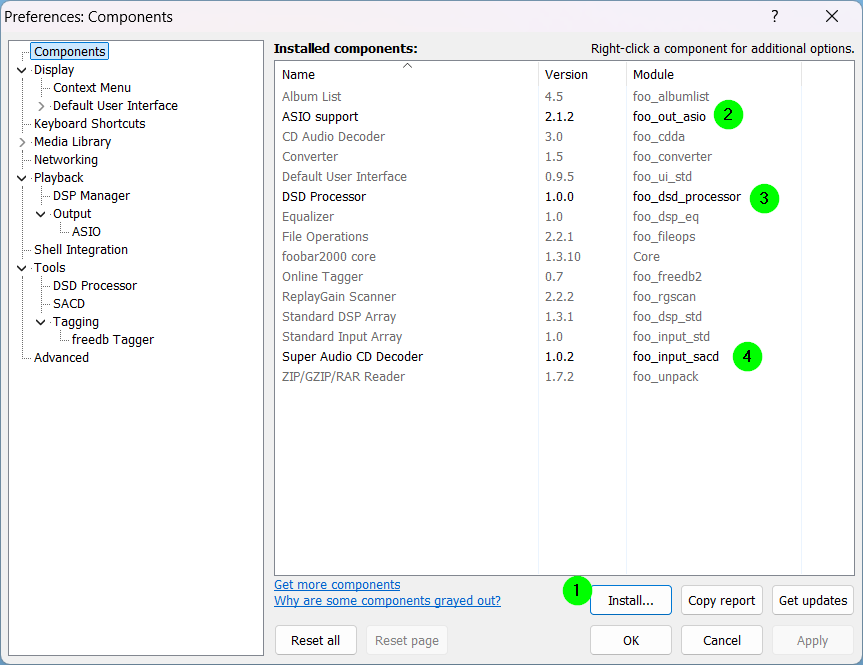Screen dimensions: 863x665
Task: Select the ASIO support component row
Action: click(319, 117)
